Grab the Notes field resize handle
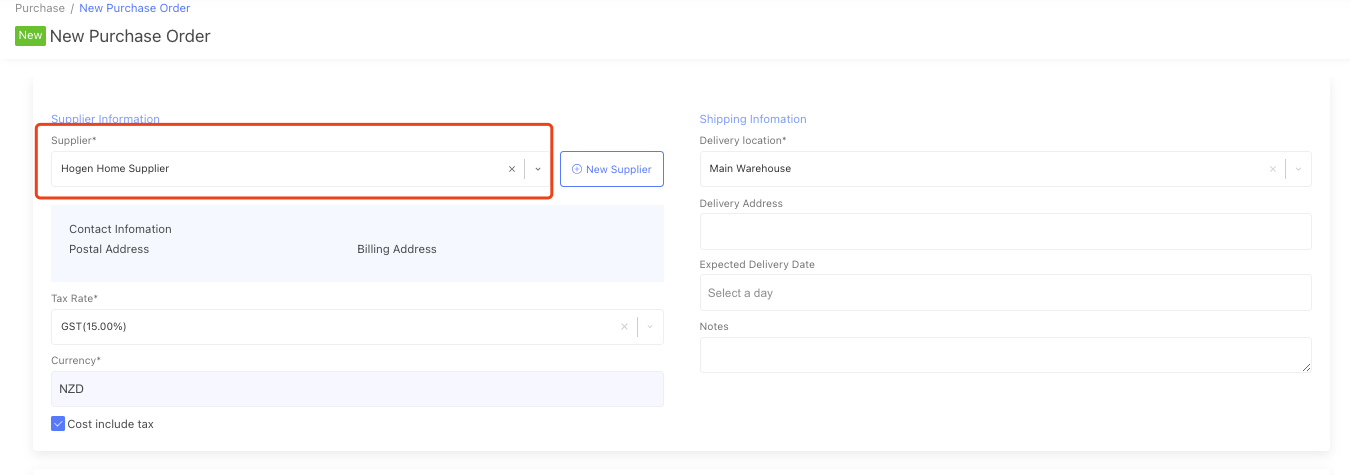Image resolution: width=1350 pixels, height=475 pixels. pos(1306,367)
